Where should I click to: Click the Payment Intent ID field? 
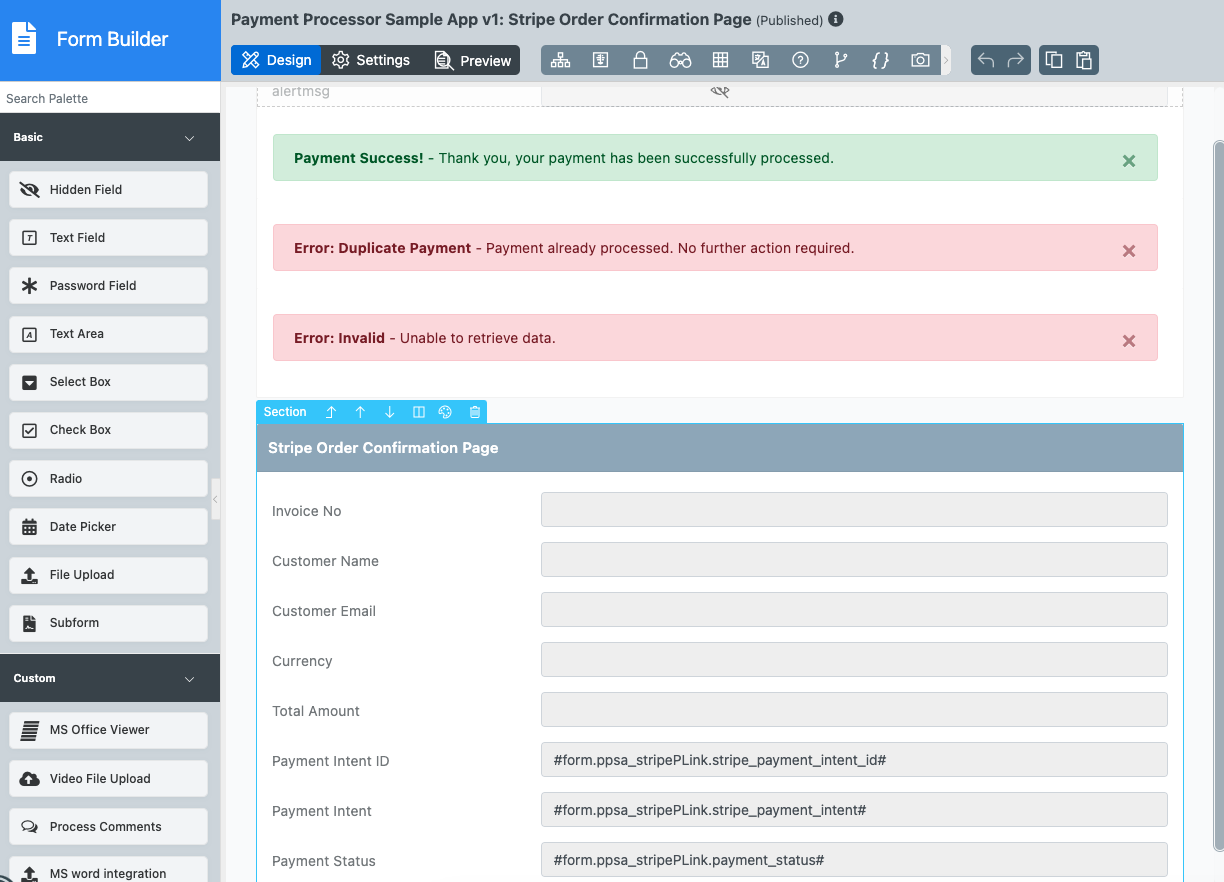pos(854,759)
